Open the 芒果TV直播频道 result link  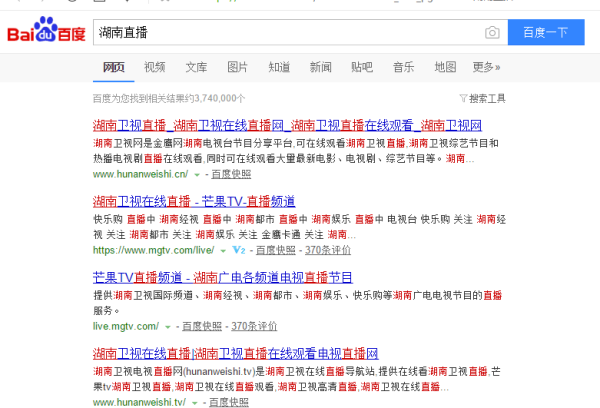tap(223, 277)
